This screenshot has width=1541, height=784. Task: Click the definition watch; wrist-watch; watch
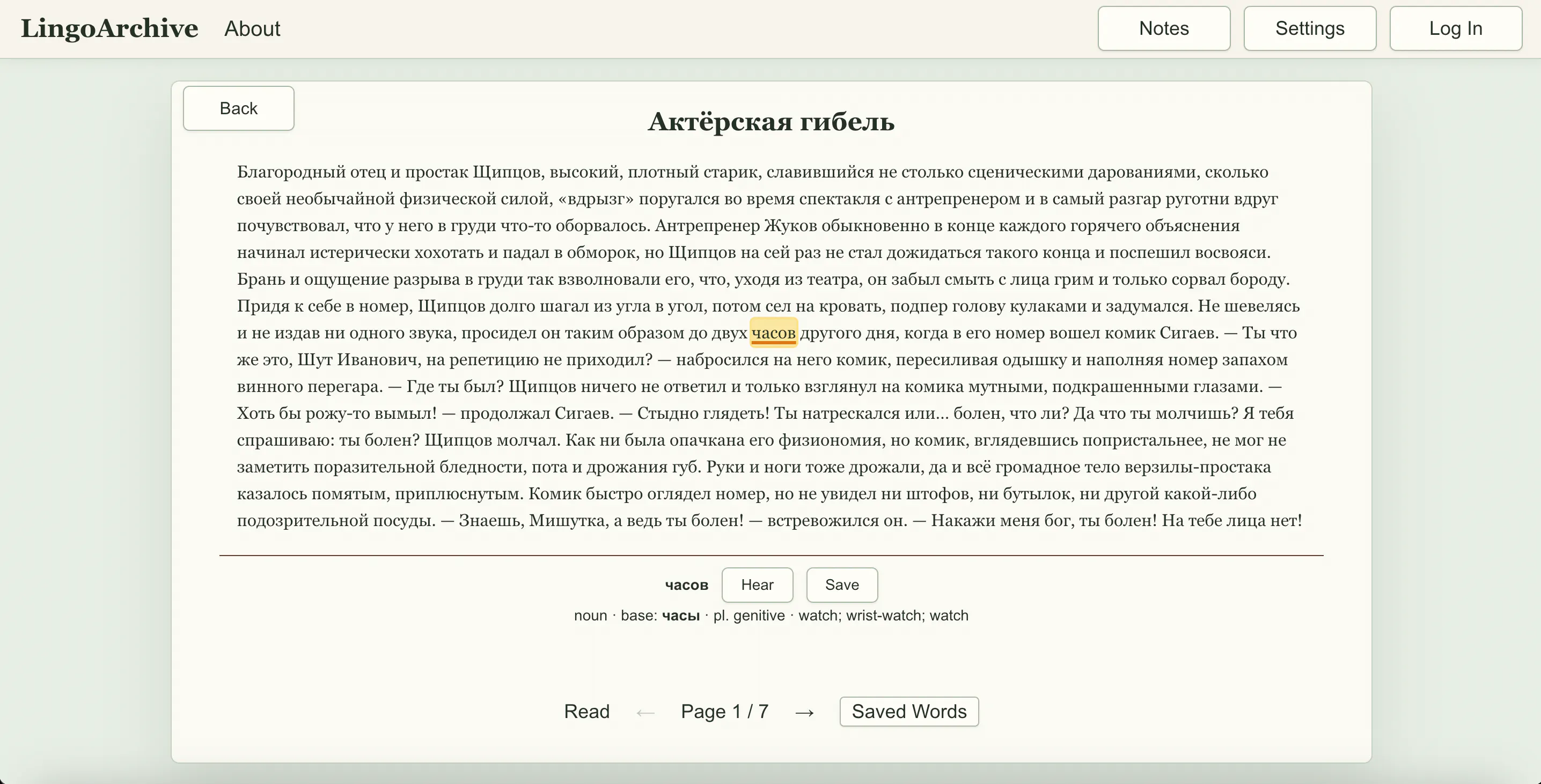click(883, 616)
